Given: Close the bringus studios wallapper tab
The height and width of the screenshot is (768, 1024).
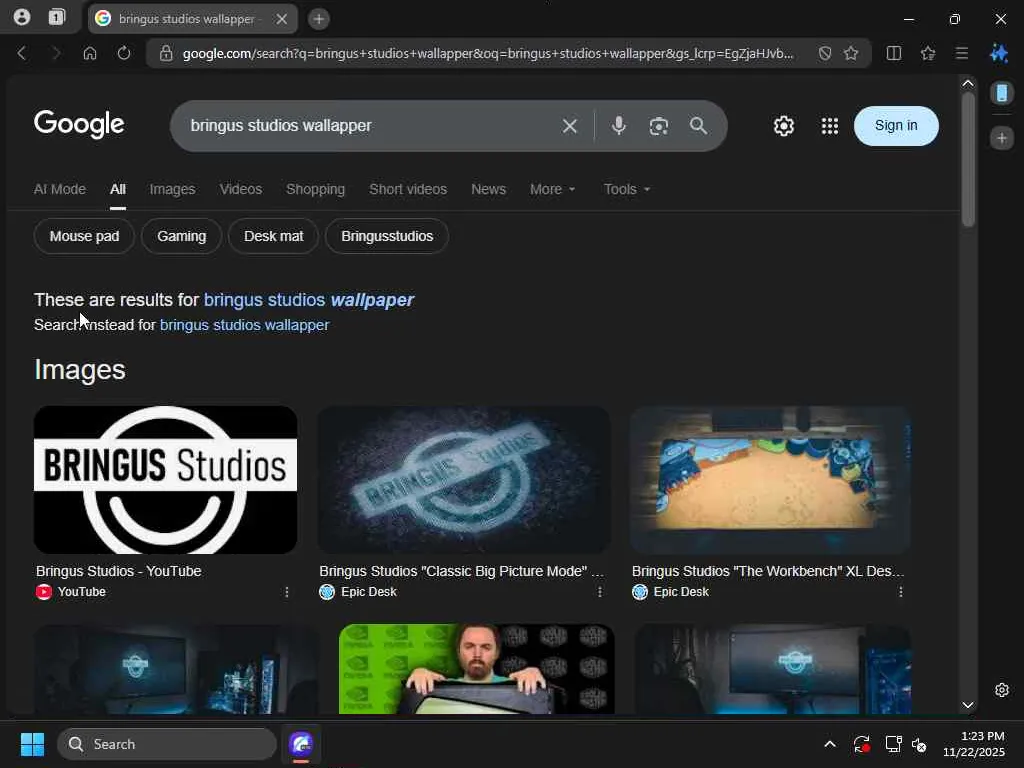Looking at the screenshot, I should [281, 19].
